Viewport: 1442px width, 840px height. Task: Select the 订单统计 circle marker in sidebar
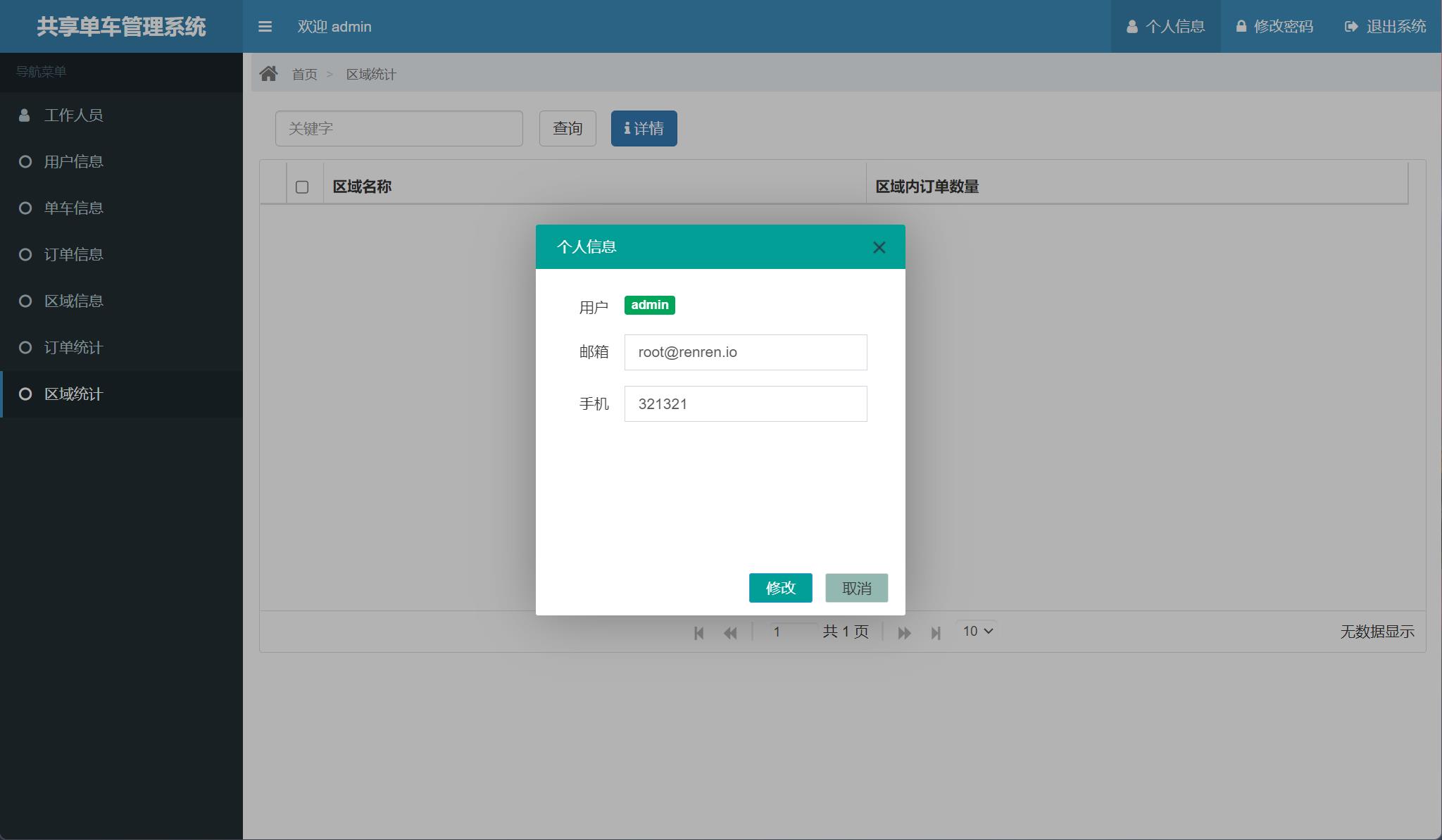[23, 347]
